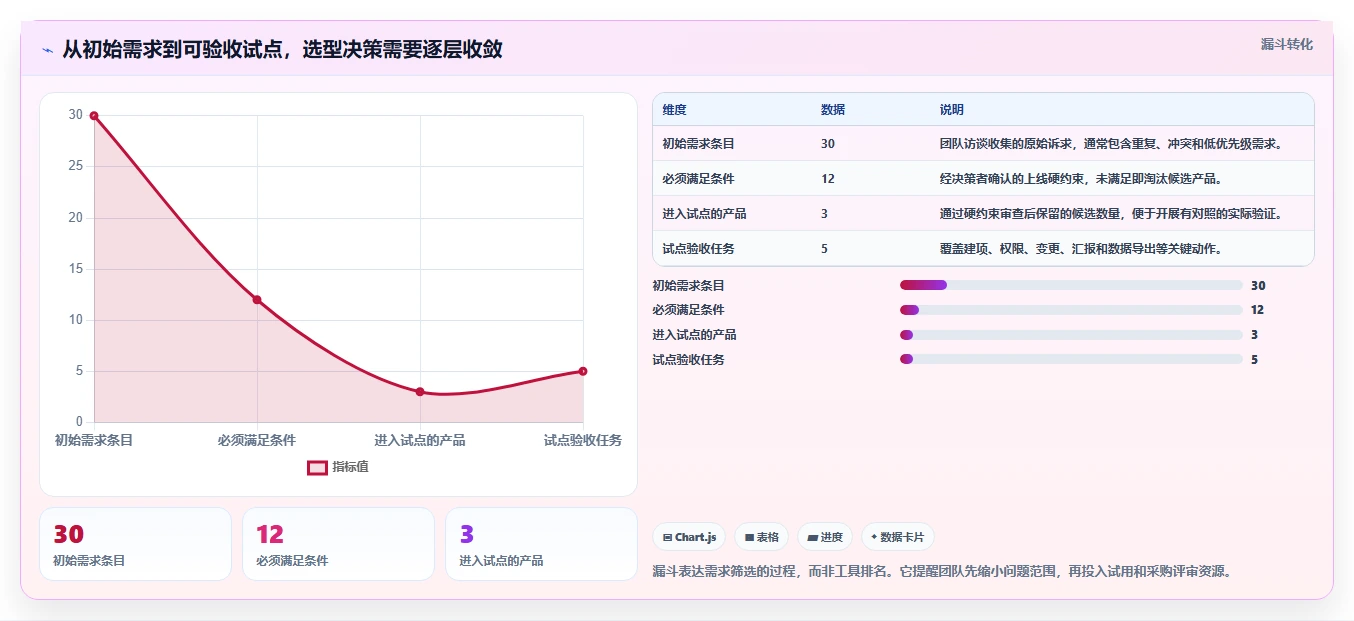Click the 进度 chip
Image resolution: width=1354 pixels, height=621 pixels.
coord(825,537)
